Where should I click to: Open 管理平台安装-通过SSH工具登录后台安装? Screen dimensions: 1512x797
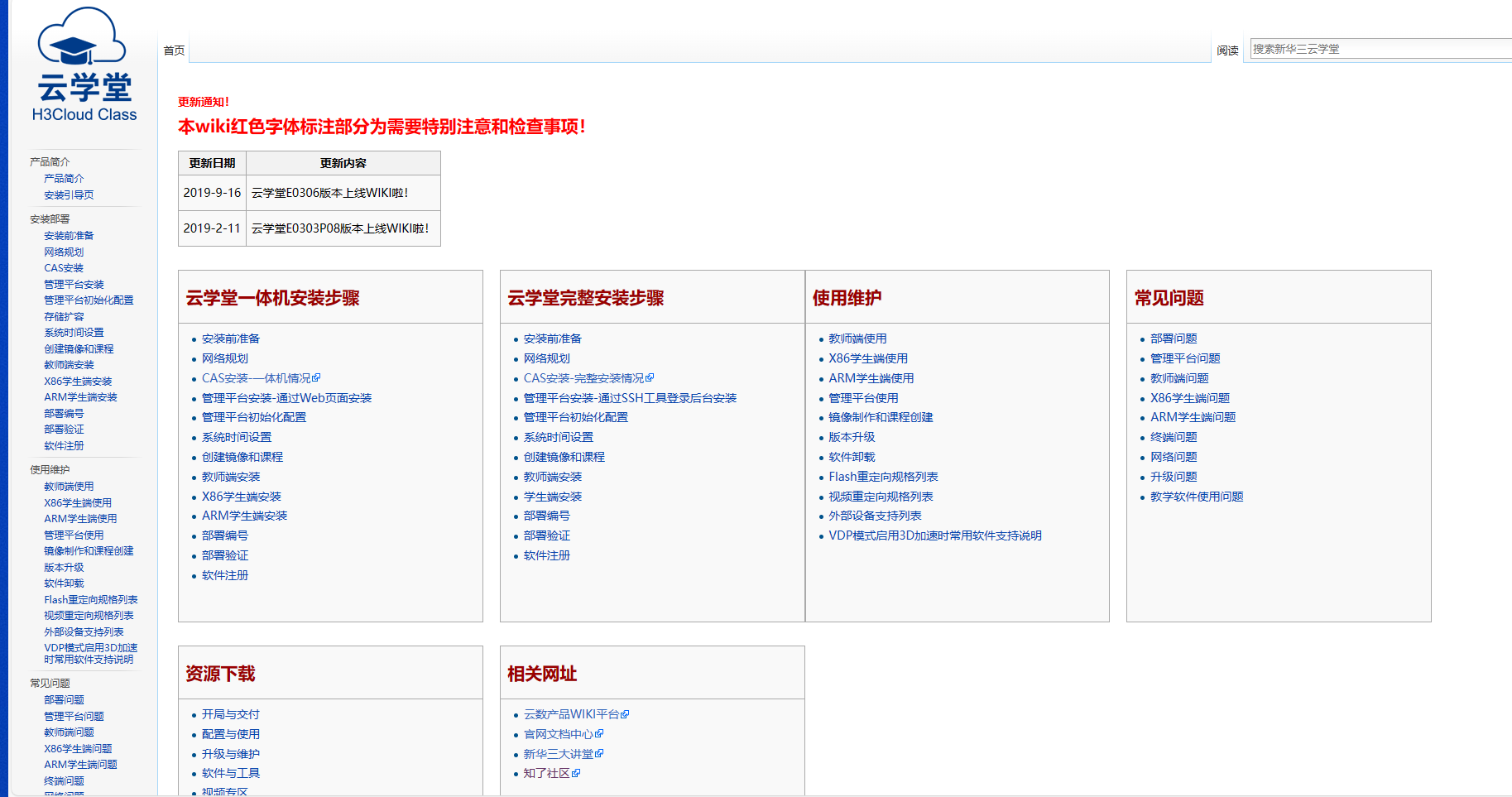(630, 398)
